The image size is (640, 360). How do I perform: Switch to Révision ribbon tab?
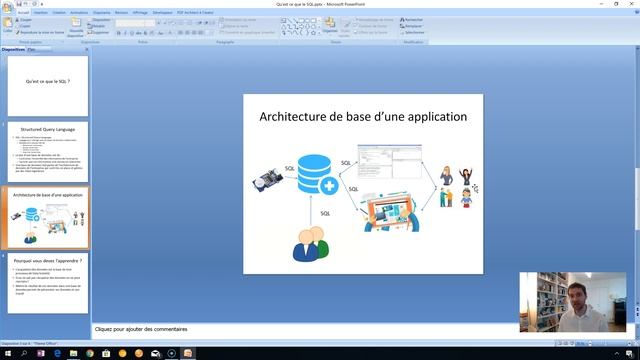coord(121,13)
